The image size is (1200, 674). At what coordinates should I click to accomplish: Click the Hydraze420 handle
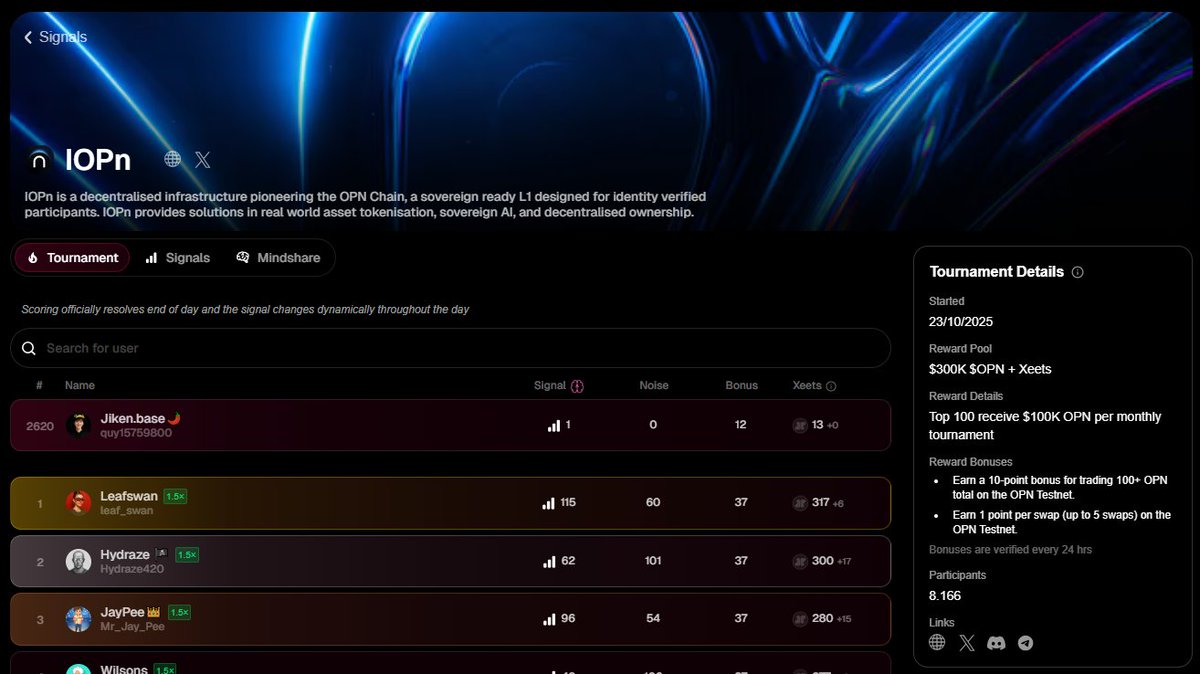130,569
